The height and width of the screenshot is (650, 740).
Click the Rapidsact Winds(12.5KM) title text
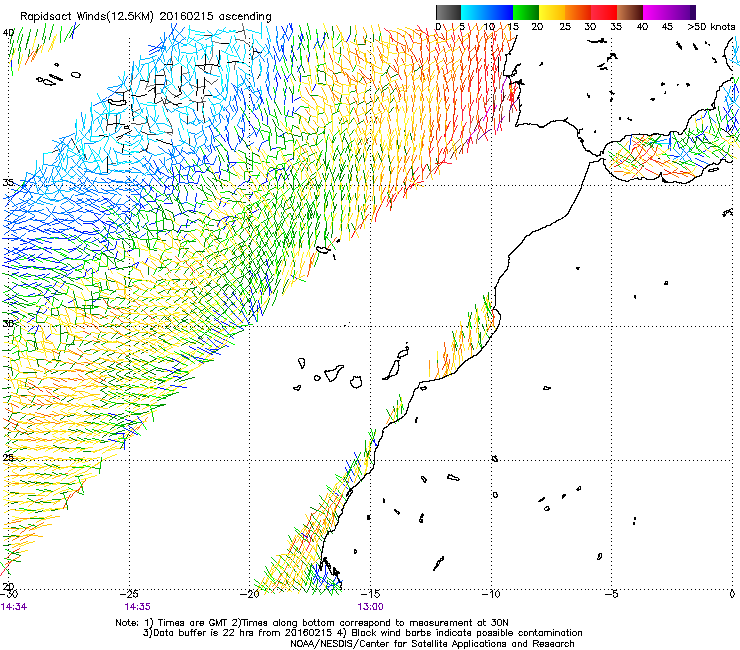point(146,16)
